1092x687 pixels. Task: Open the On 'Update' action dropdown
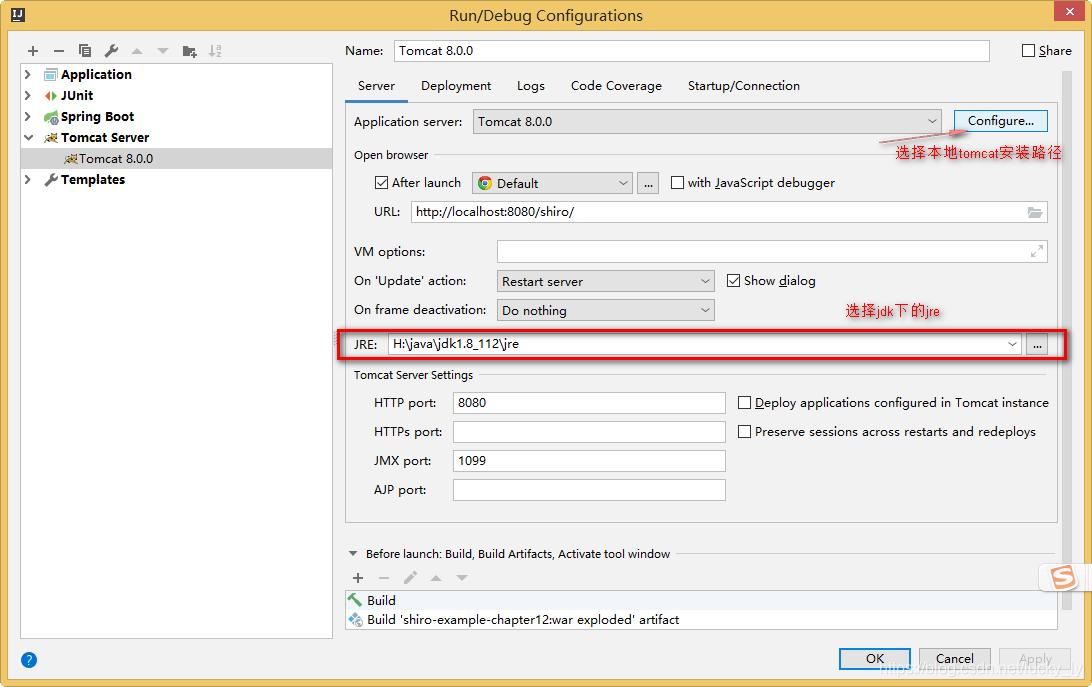(706, 282)
